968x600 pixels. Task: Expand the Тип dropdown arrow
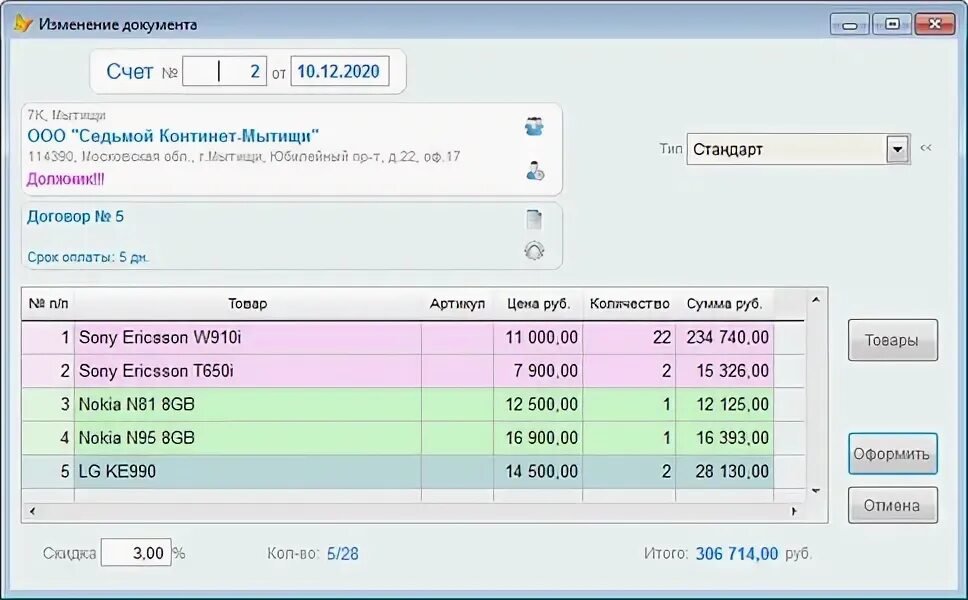898,149
